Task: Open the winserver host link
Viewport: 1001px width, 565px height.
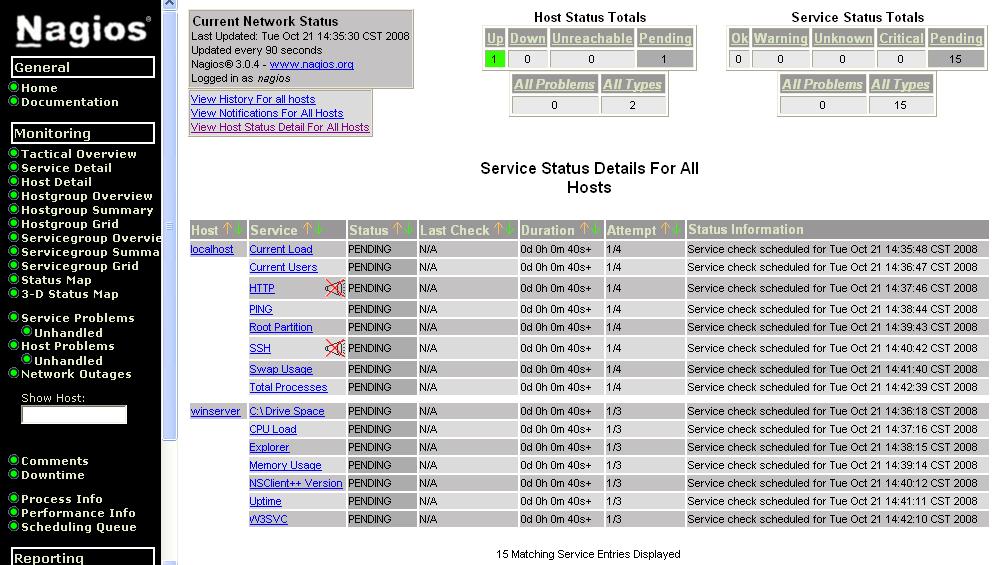Action: 215,412
